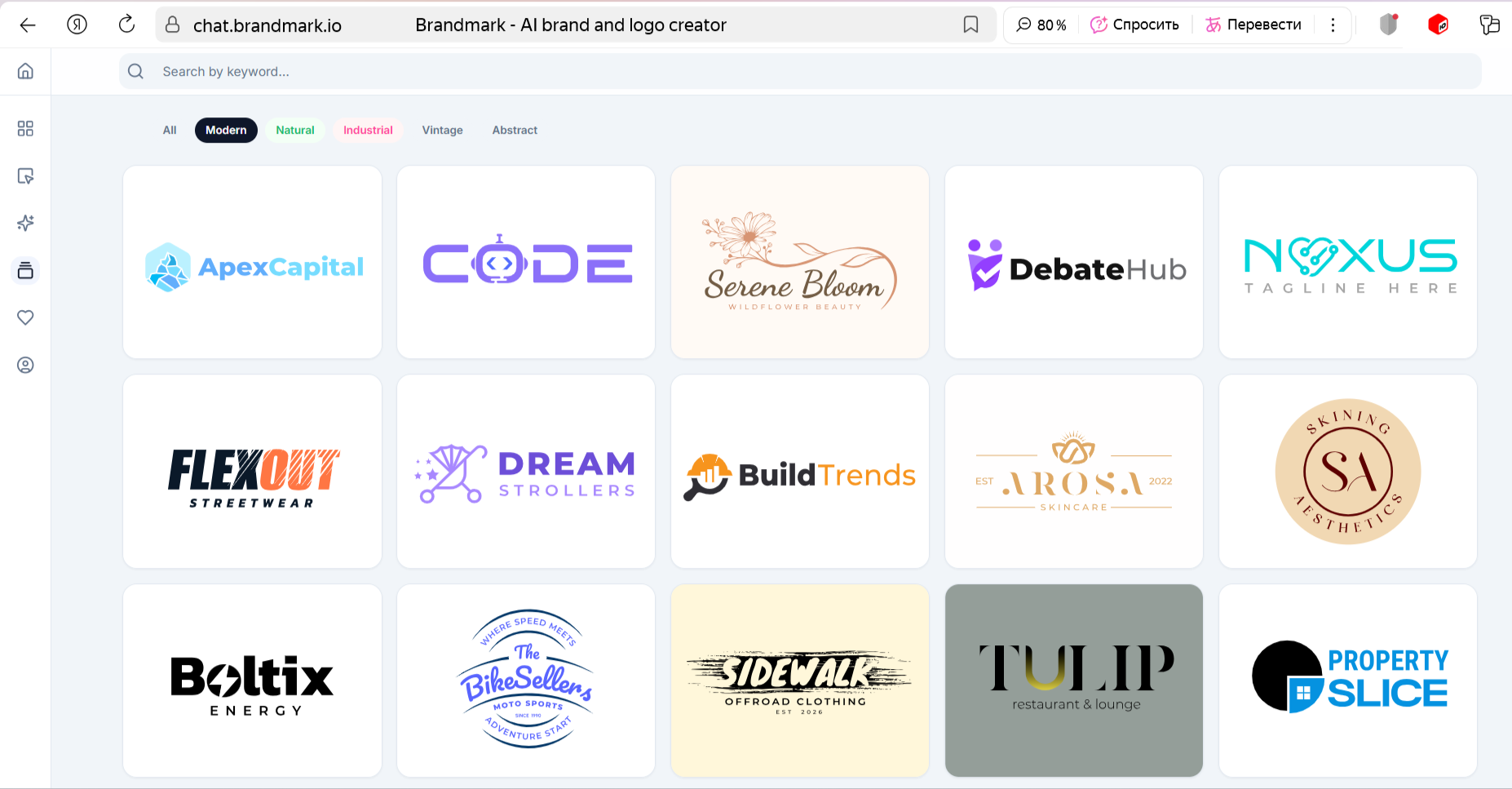Select the All filter tab
Image resolution: width=1512 pixels, height=789 pixels.
pos(170,130)
